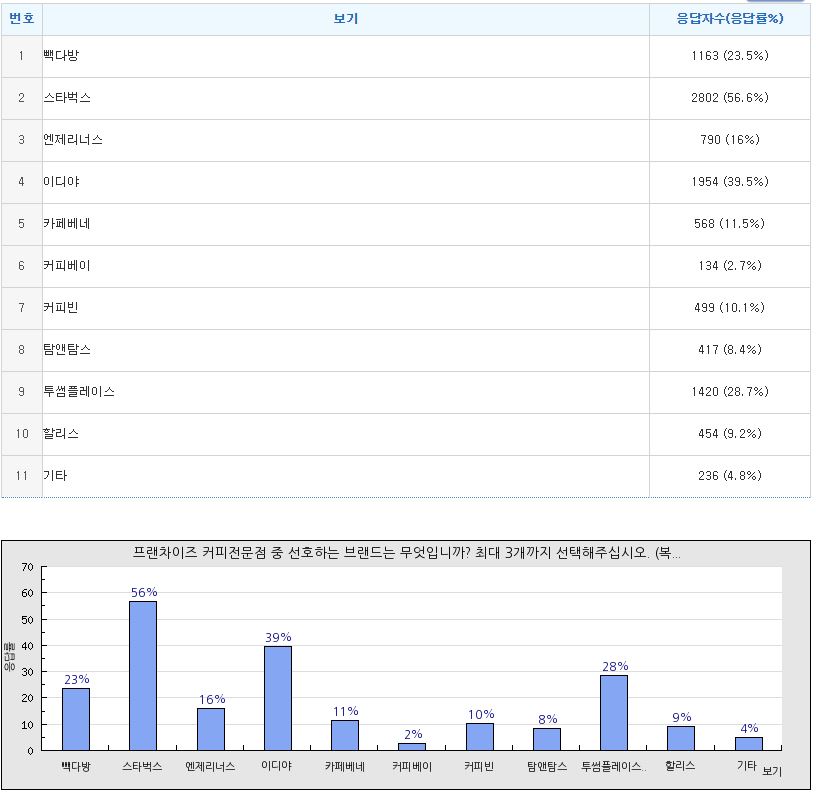Image resolution: width=816 pixels, height=793 pixels.
Task: Click the value 1163 (23.5%)
Action: (730, 56)
